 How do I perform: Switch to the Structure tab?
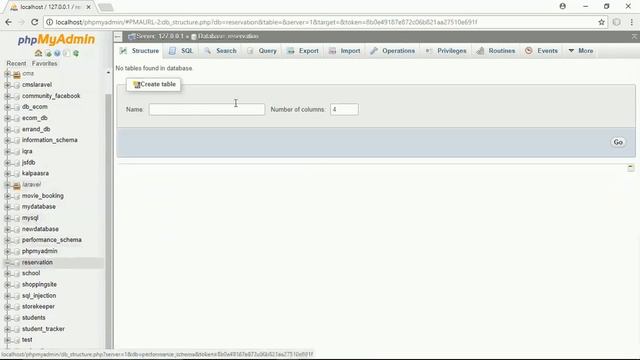click(139, 51)
